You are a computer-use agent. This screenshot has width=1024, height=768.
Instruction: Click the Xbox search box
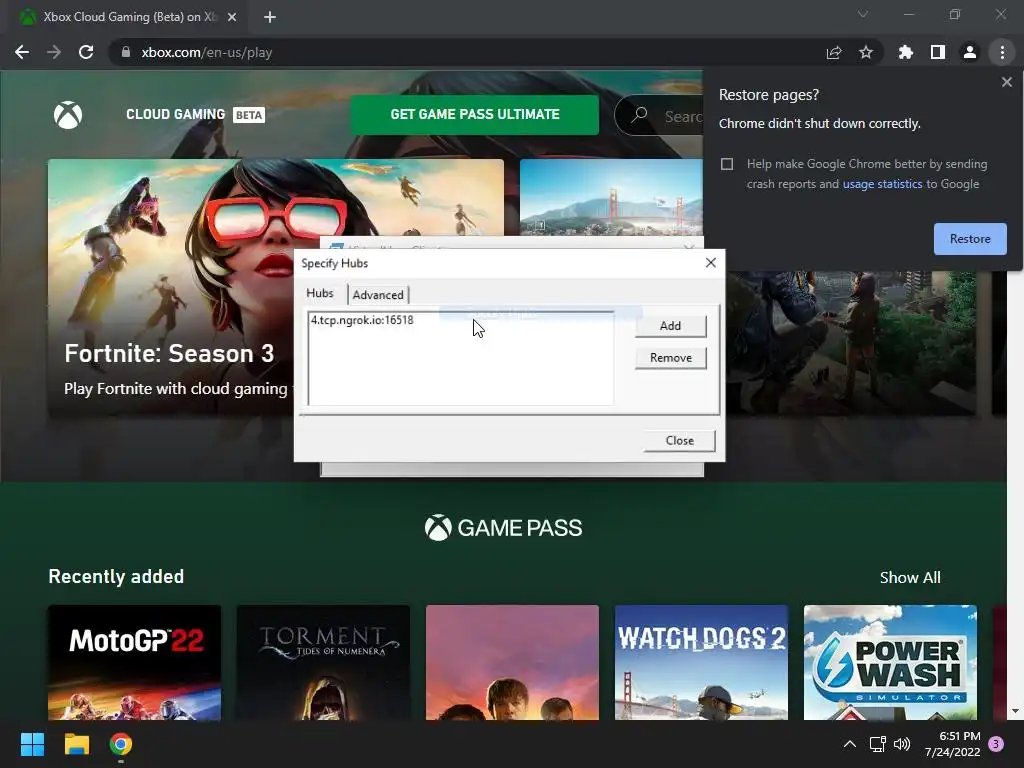[x=660, y=116]
